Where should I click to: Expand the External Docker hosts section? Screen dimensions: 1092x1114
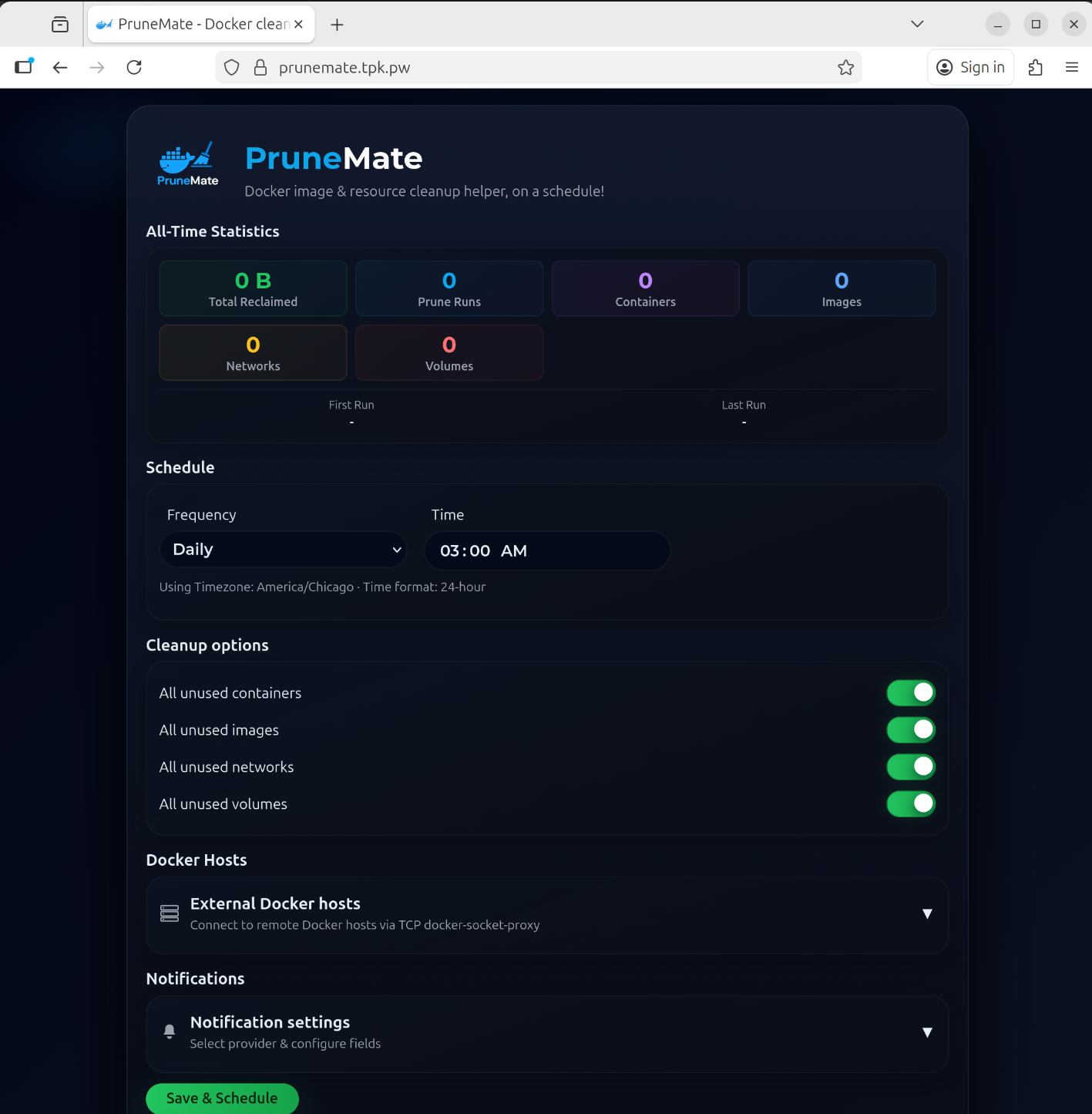[927, 914]
